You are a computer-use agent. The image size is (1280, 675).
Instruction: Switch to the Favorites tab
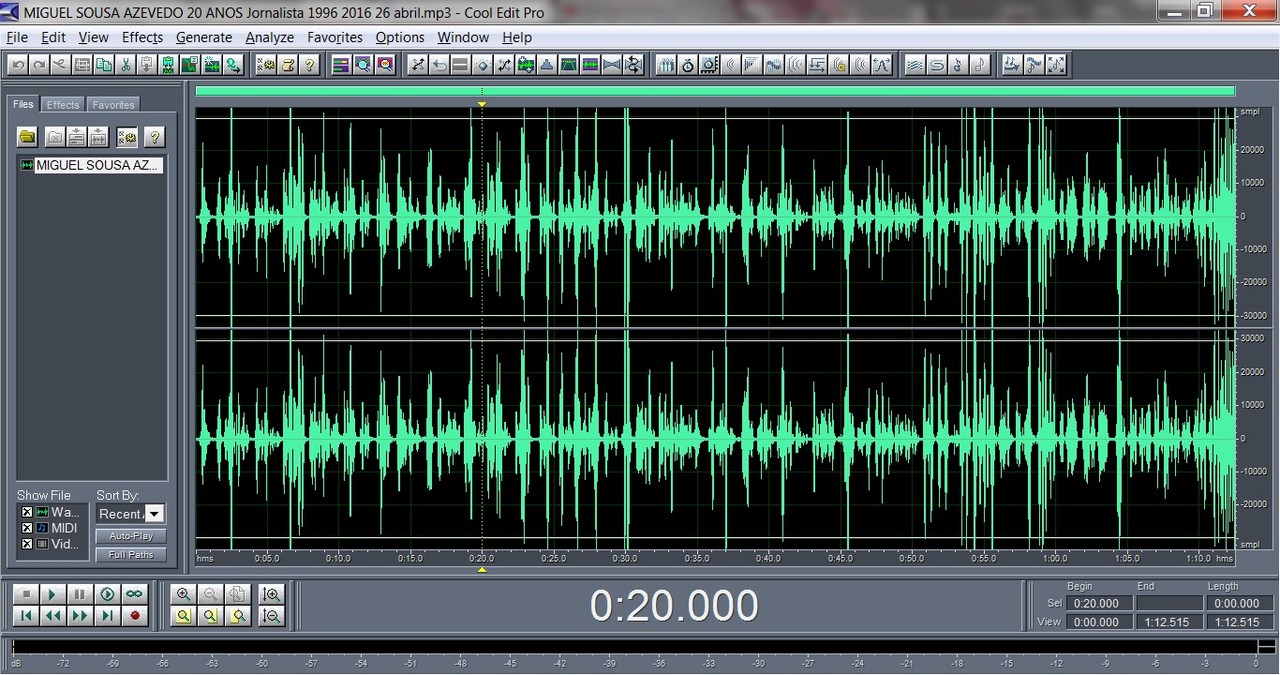point(113,105)
